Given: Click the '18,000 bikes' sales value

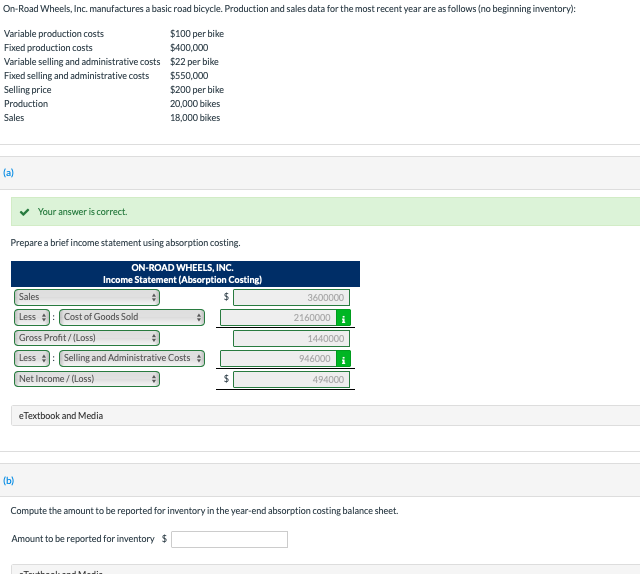Looking at the screenshot, I should click(x=195, y=118).
